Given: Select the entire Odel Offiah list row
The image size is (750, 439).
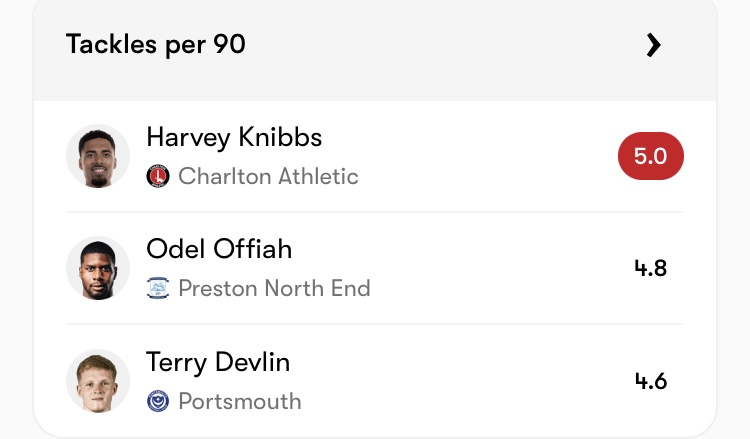Looking at the screenshot, I should click(x=450, y=268).
